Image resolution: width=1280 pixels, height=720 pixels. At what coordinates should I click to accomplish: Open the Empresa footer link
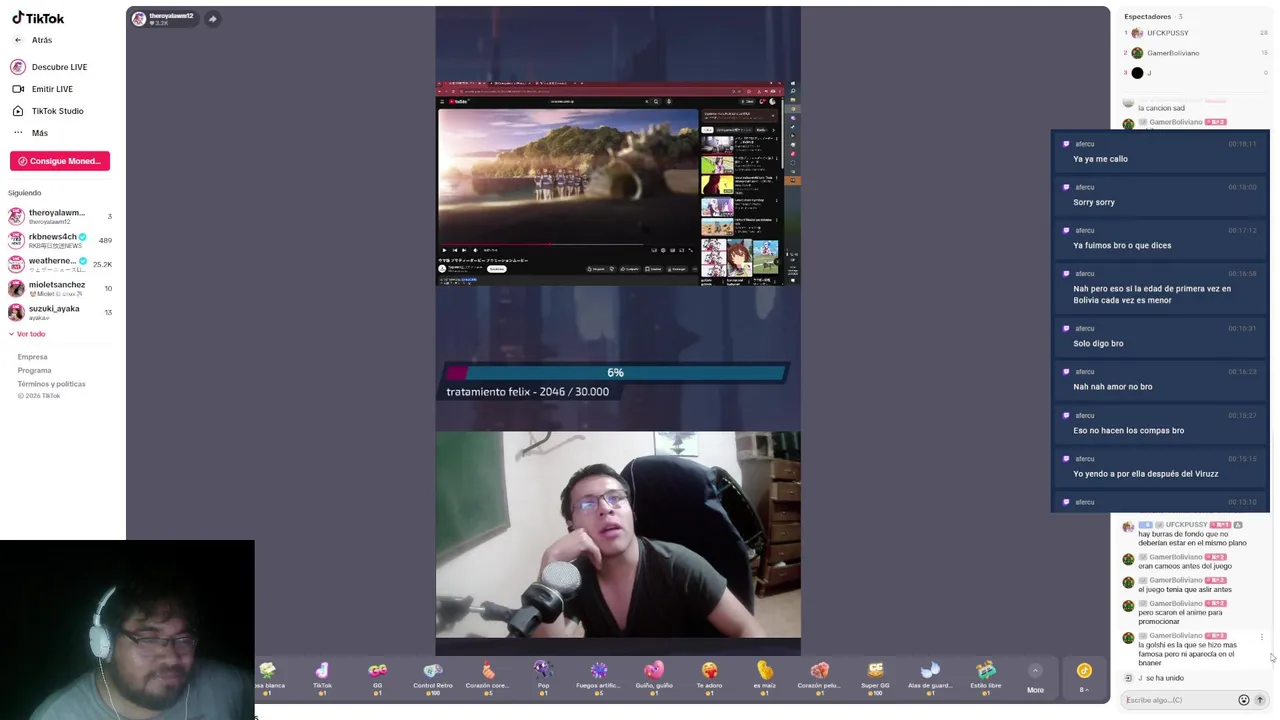pos(32,357)
